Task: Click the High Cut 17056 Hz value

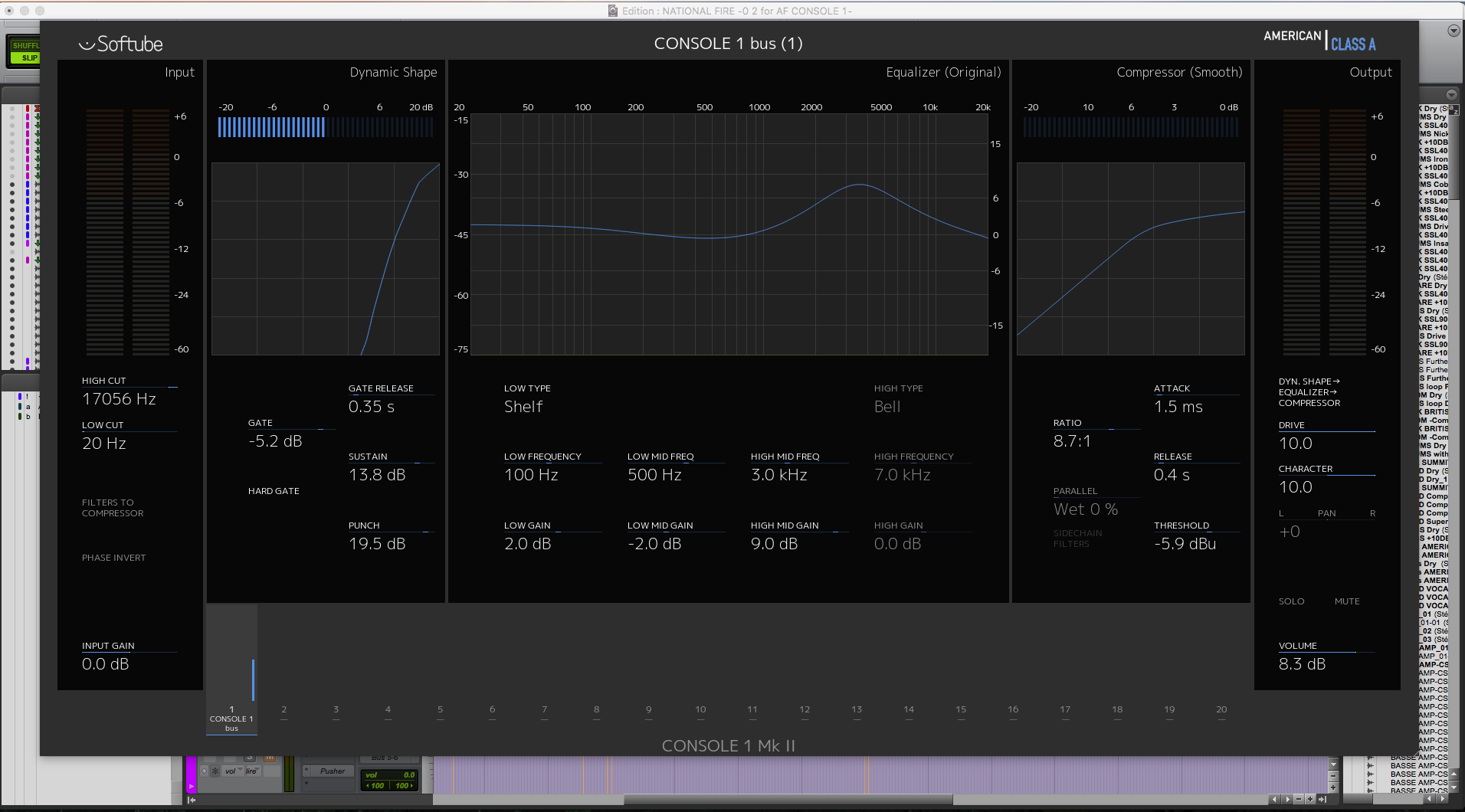Action: 119,399
